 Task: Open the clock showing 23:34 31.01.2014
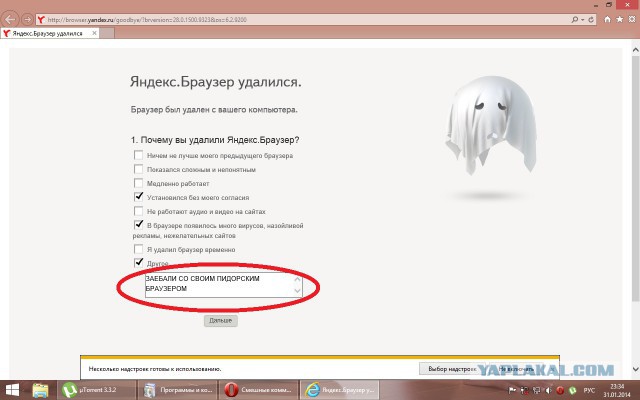(618, 391)
